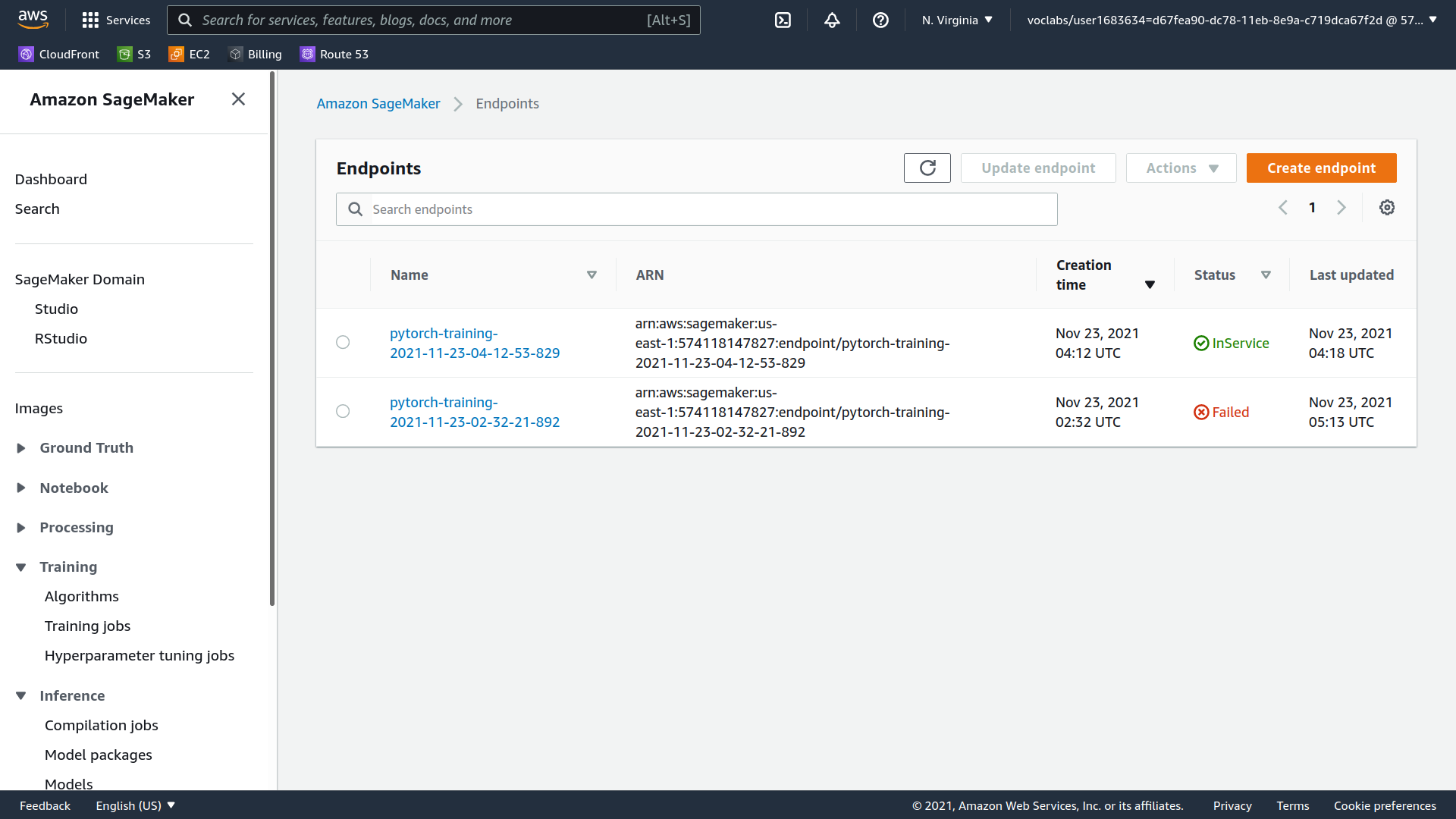Open Training jobs in sidebar
This screenshot has width=1456, height=819.
click(87, 626)
